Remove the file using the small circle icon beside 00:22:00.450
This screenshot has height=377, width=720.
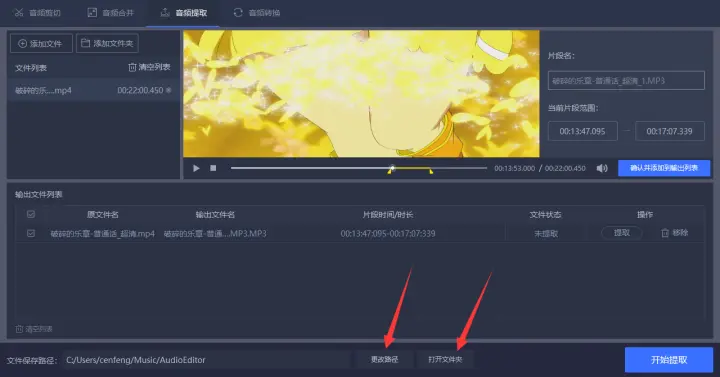169,90
